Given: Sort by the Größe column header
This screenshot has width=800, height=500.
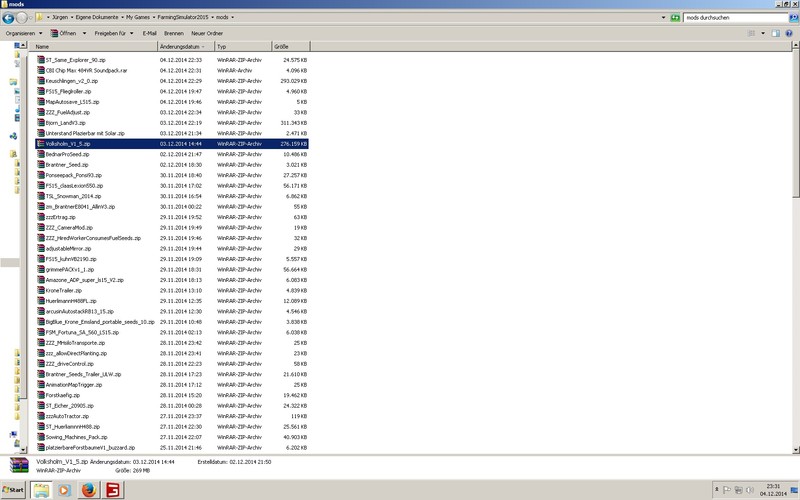Looking at the screenshot, I should 291,46.
